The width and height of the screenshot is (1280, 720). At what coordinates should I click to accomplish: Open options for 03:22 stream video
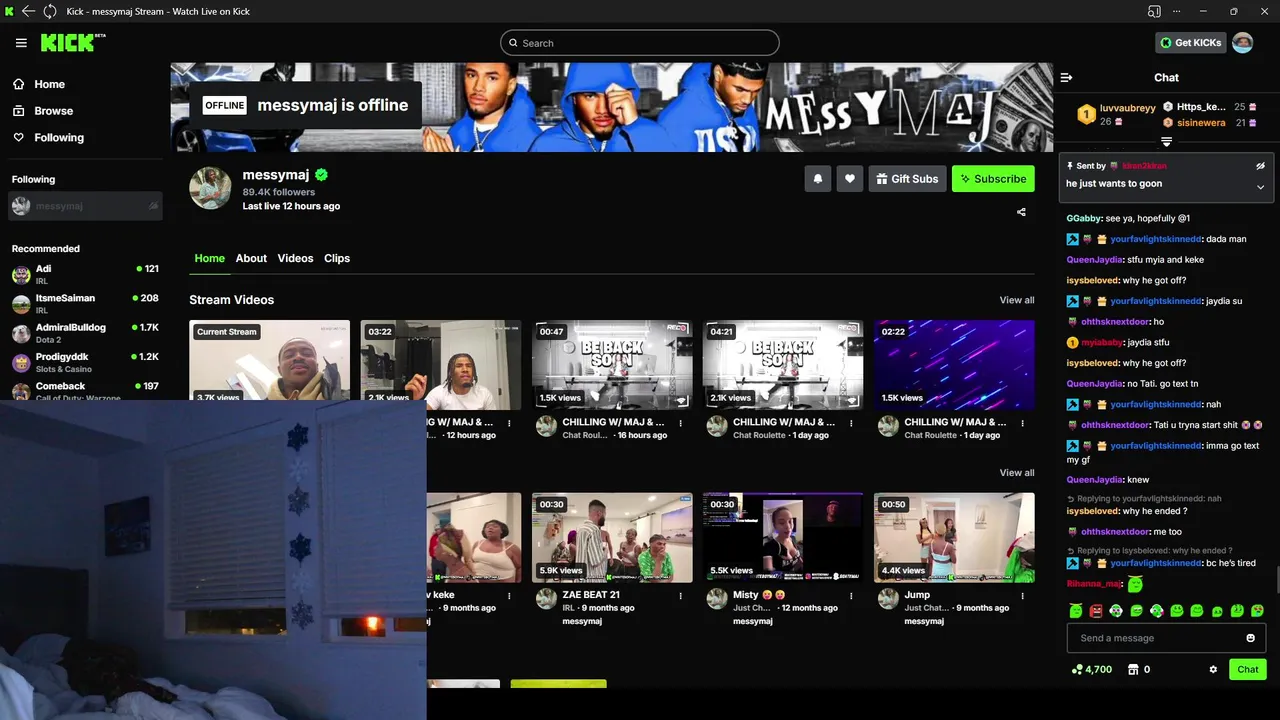(x=509, y=423)
